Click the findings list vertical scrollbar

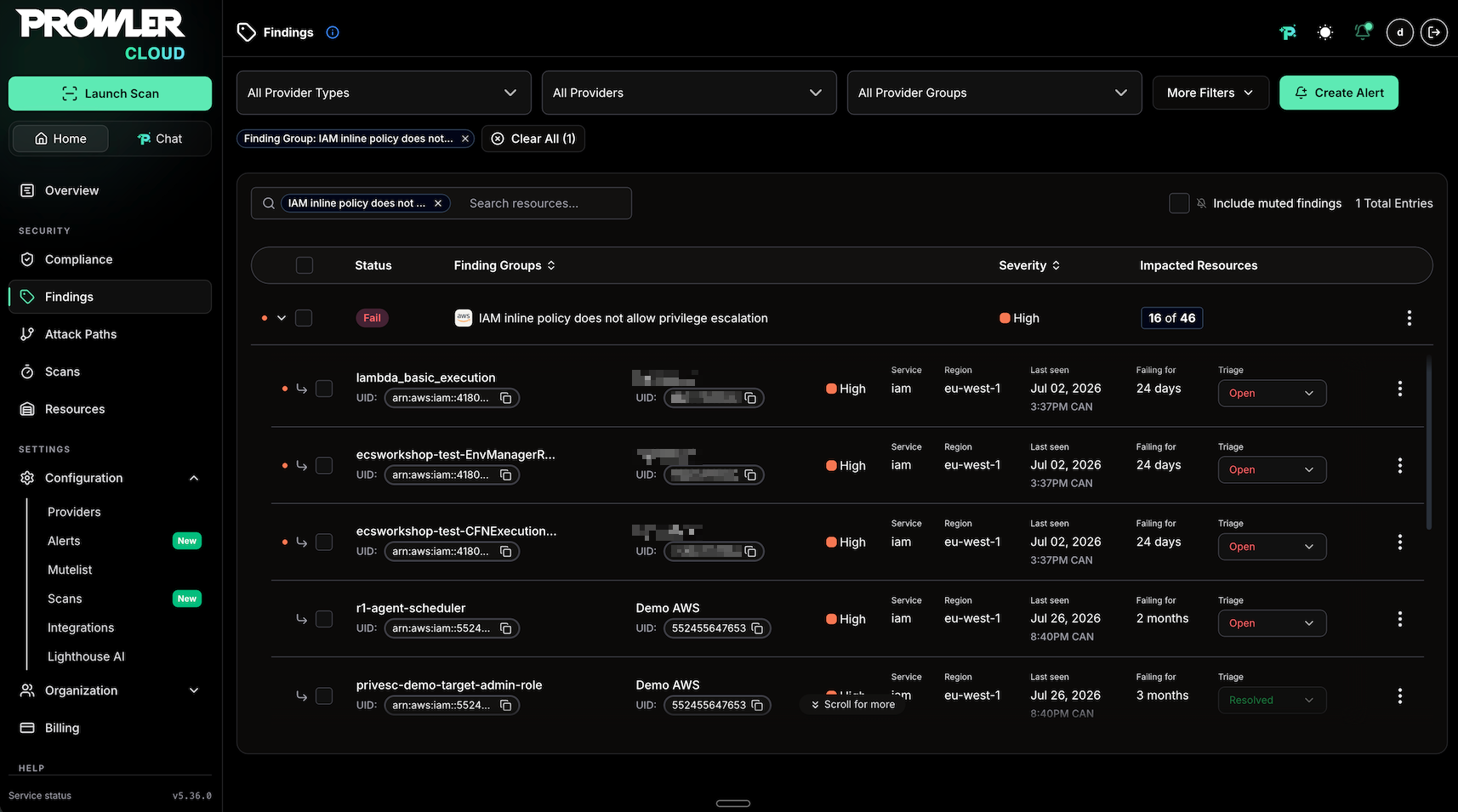(x=1428, y=444)
